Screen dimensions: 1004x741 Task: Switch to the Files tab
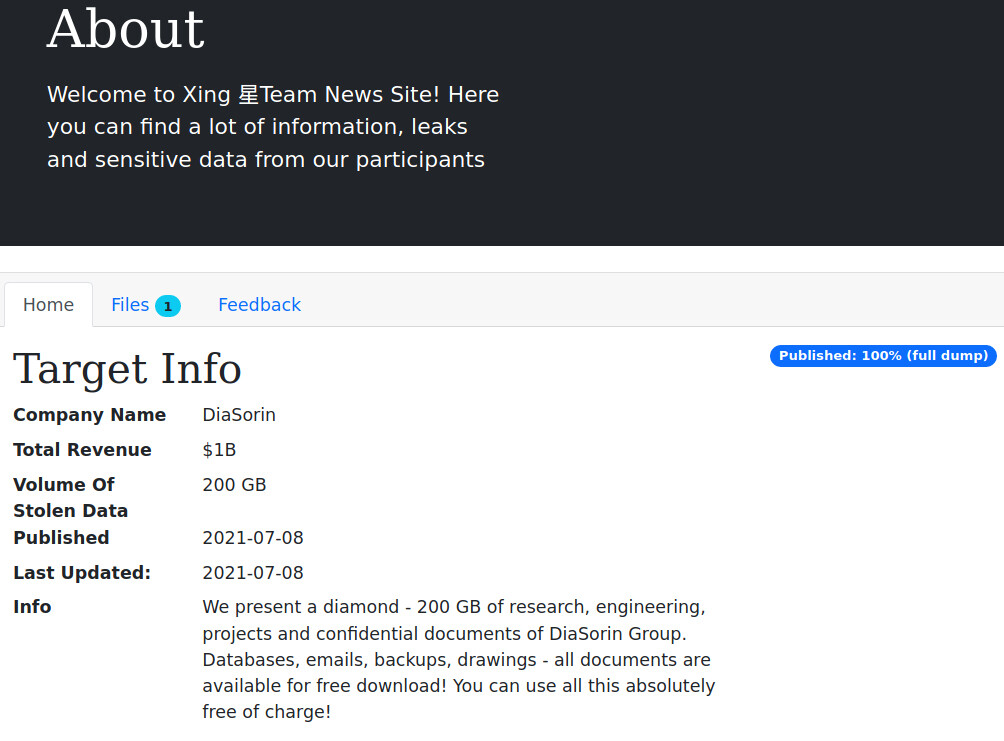click(x=145, y=305)
